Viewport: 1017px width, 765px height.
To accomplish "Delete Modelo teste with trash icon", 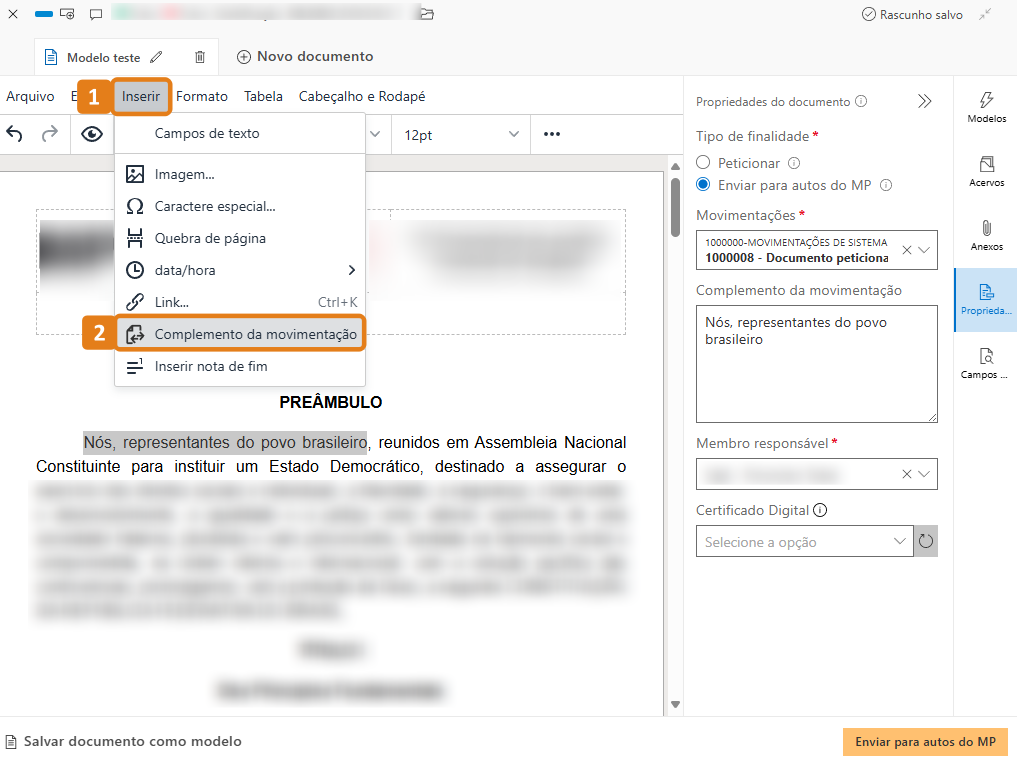I will [200, 57].
